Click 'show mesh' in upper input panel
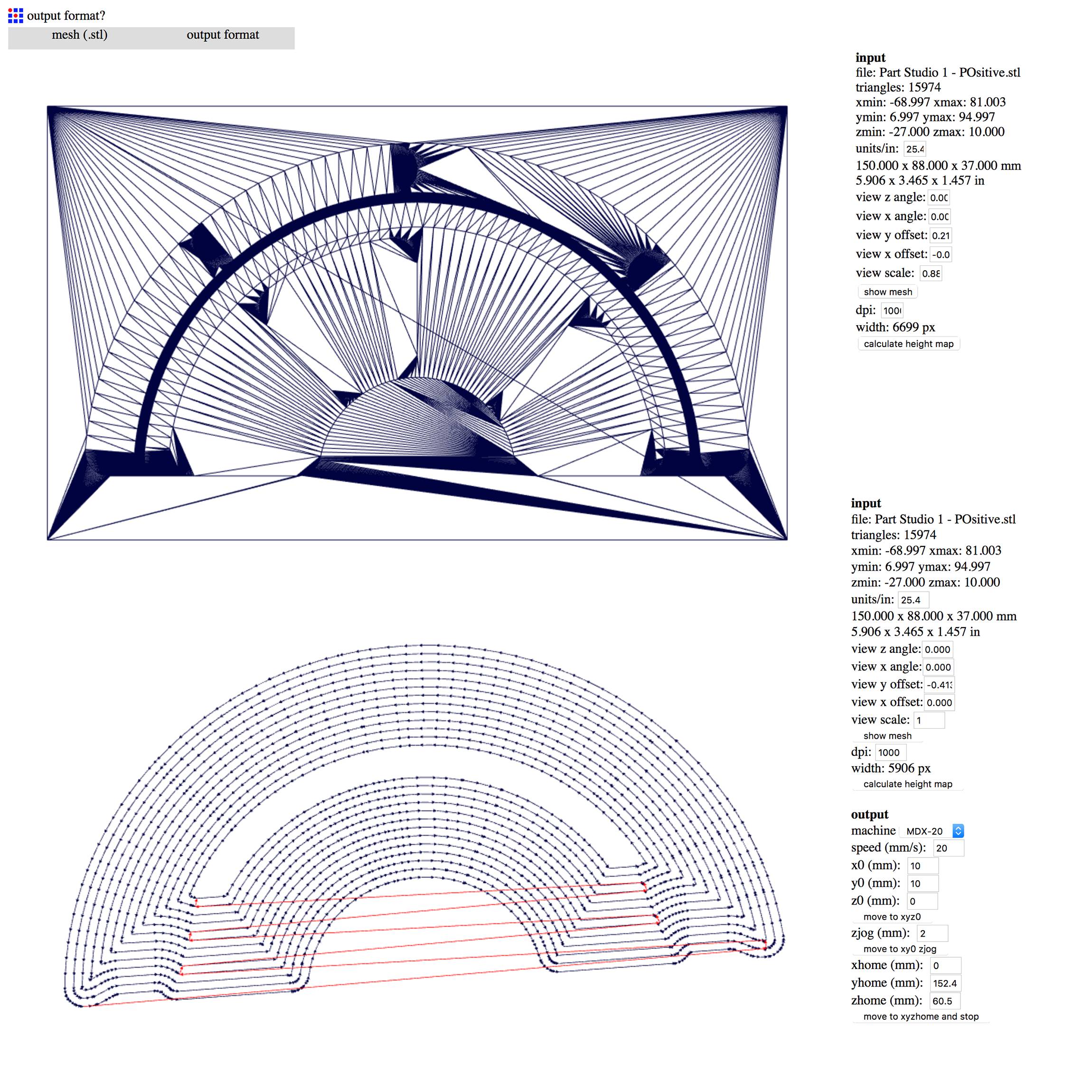 point(888,292)
